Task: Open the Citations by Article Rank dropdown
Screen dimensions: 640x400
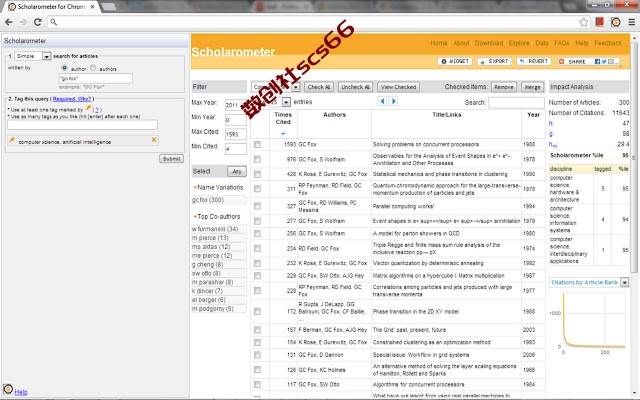Action: click(x=624, y=282)
